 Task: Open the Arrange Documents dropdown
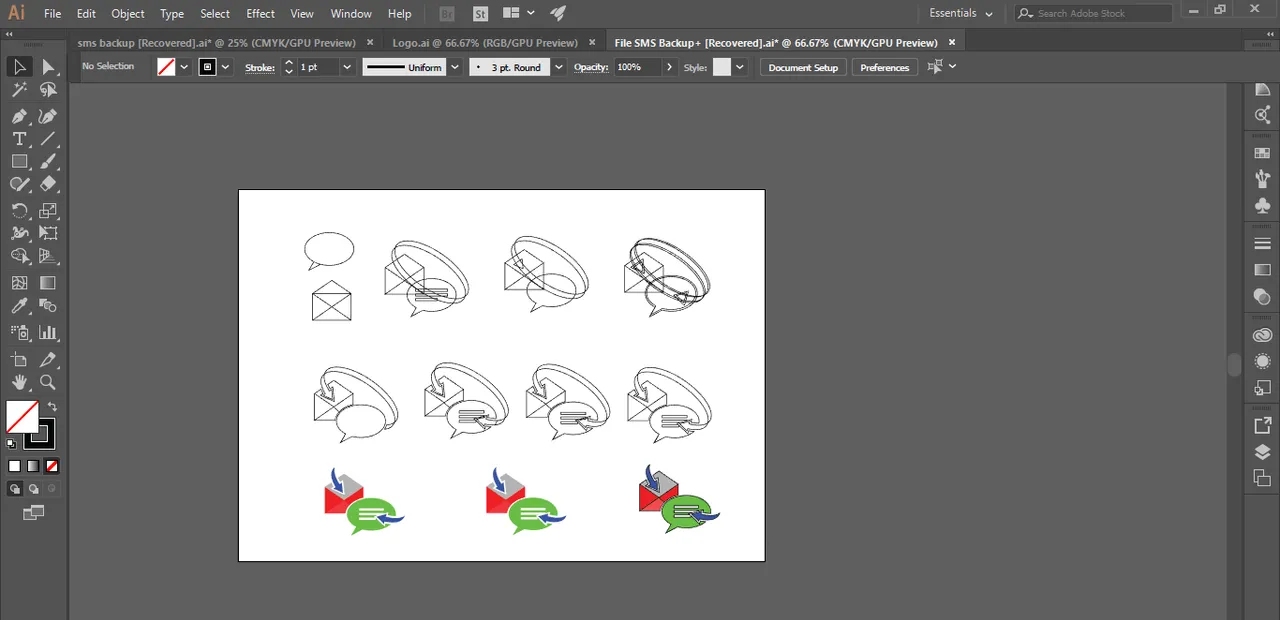[518, 14]
